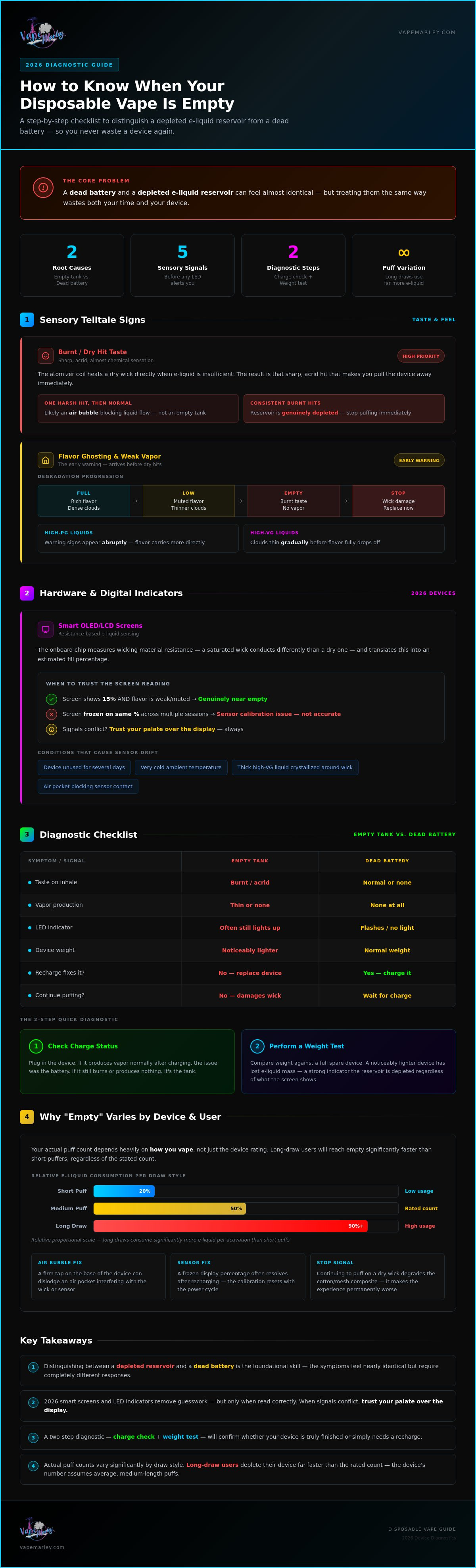Click the green circle 1 beside Check Charge Status
The image size is (476, 1568).
coord(36,1046)
